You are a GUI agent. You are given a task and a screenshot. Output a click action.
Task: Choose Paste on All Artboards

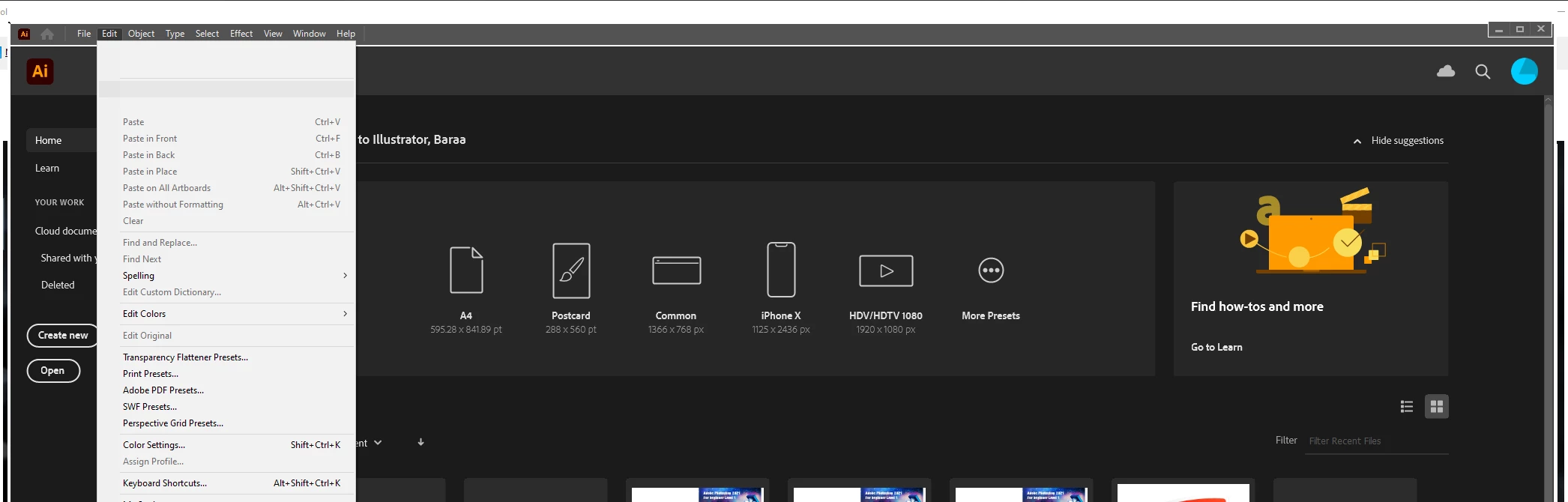226,188
